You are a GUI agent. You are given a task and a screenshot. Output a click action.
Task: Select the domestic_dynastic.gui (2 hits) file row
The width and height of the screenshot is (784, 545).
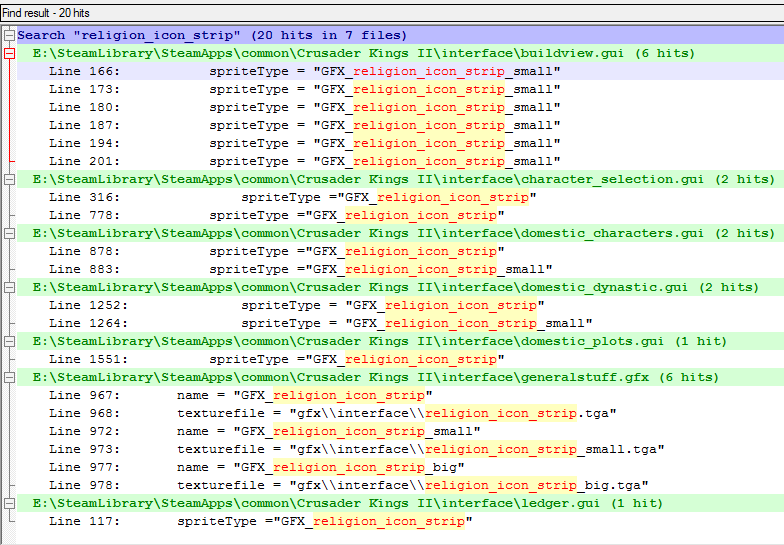(x=400, y=288)
